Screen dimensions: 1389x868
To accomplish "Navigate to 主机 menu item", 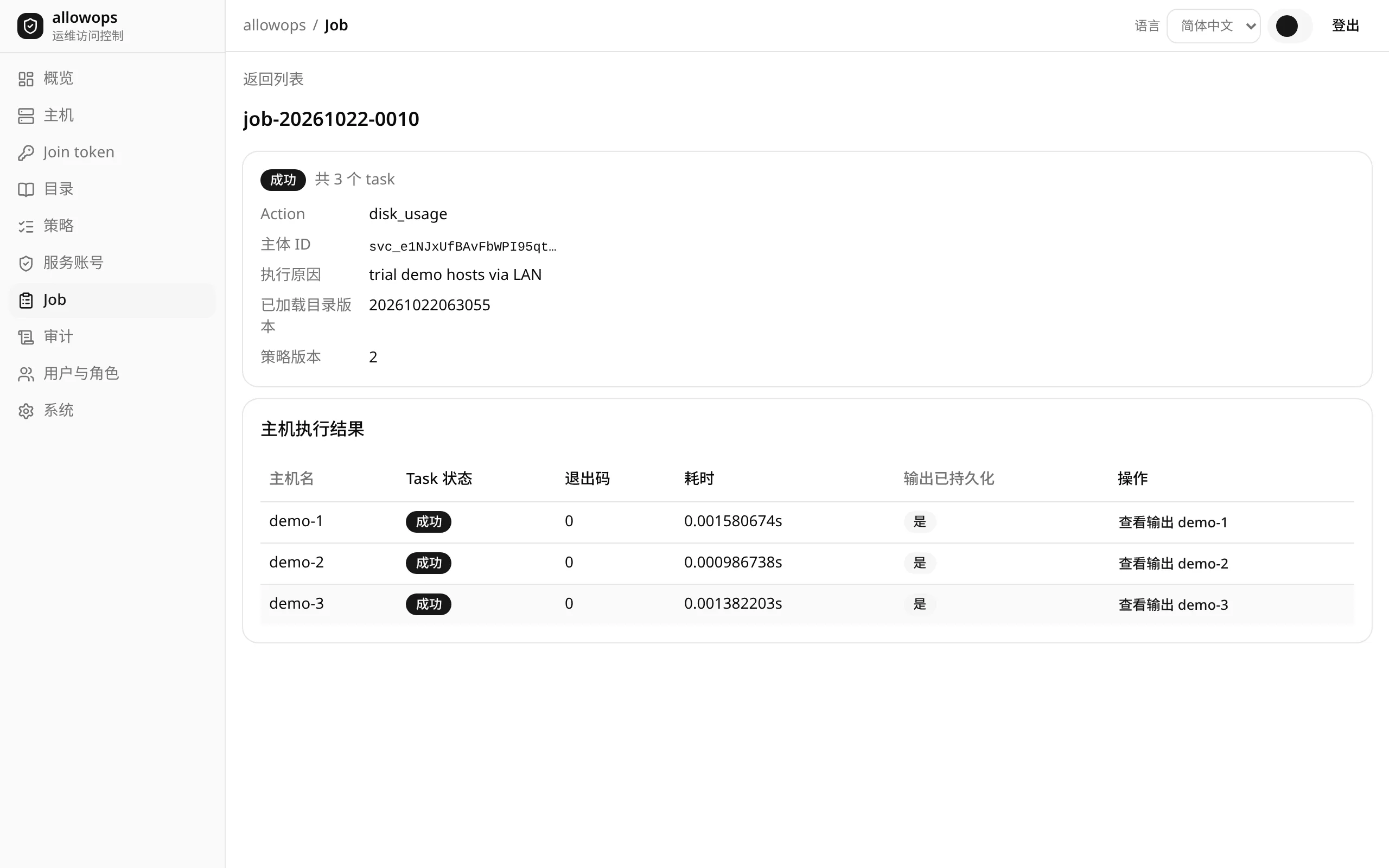I will (x=112, y=116).
